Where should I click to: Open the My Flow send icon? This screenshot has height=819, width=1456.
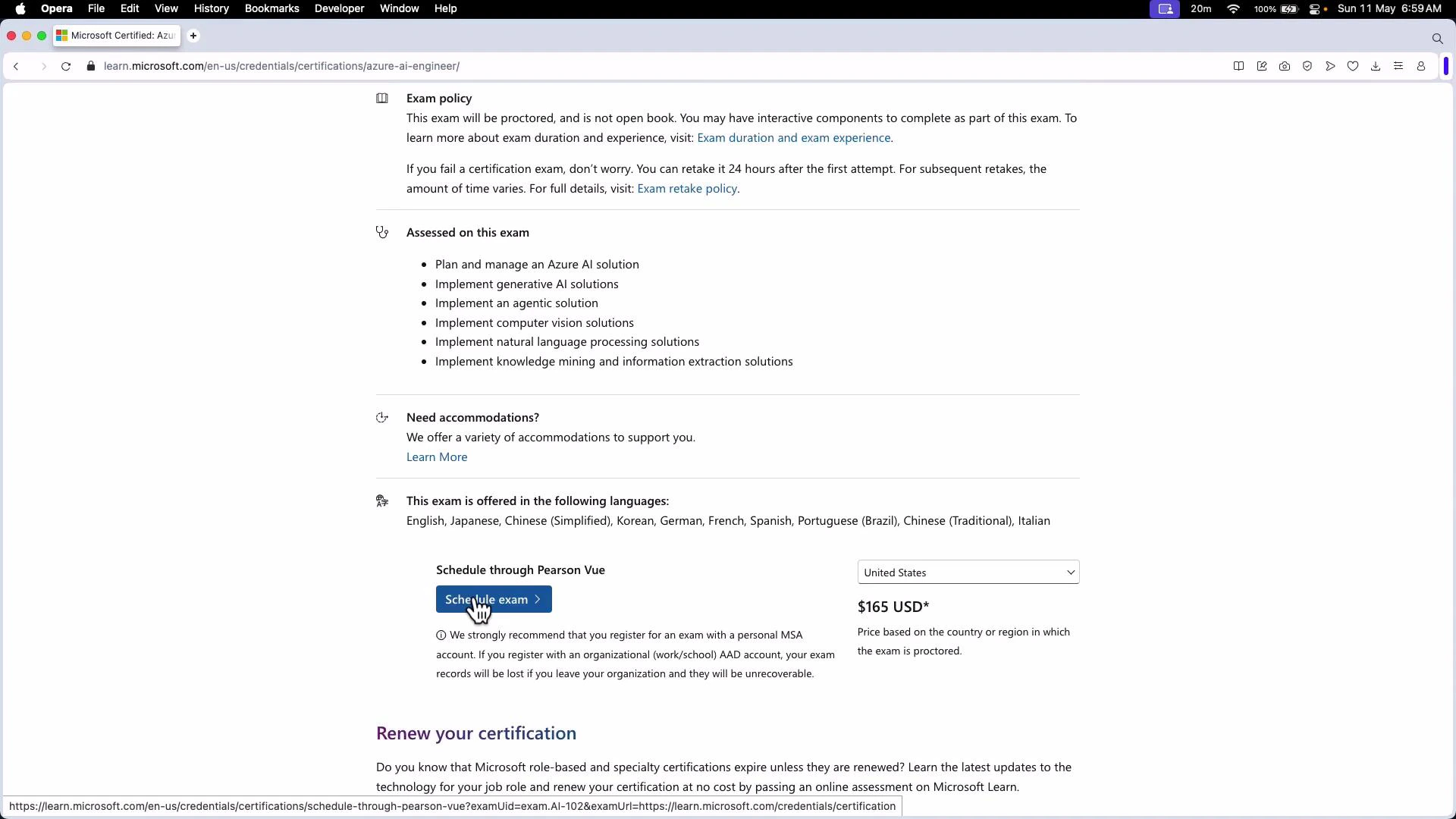pyautogui.click(x=1330, y=66)
